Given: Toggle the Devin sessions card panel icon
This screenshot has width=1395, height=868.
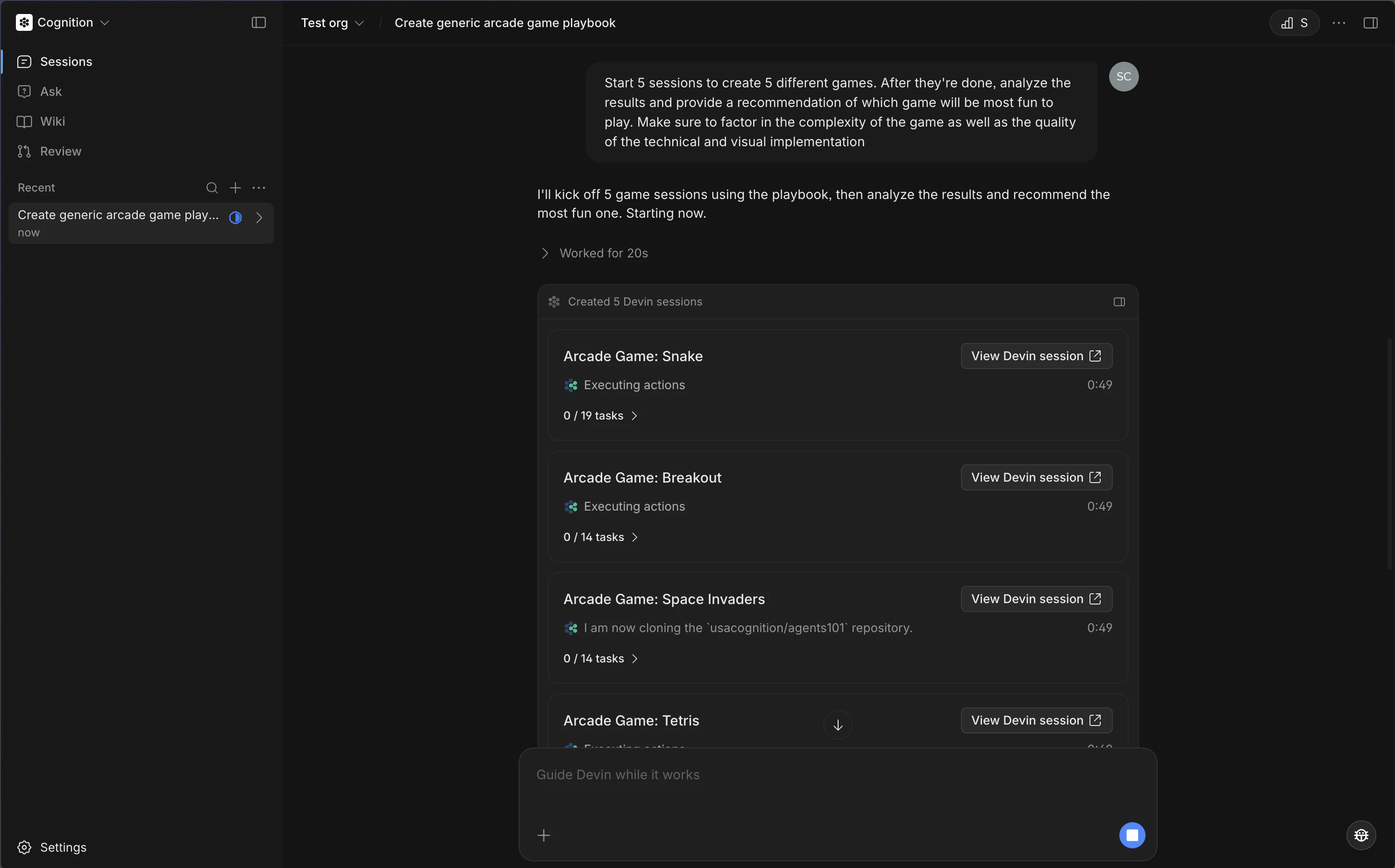Looking at the screenshot, I should coord(1119,302).
